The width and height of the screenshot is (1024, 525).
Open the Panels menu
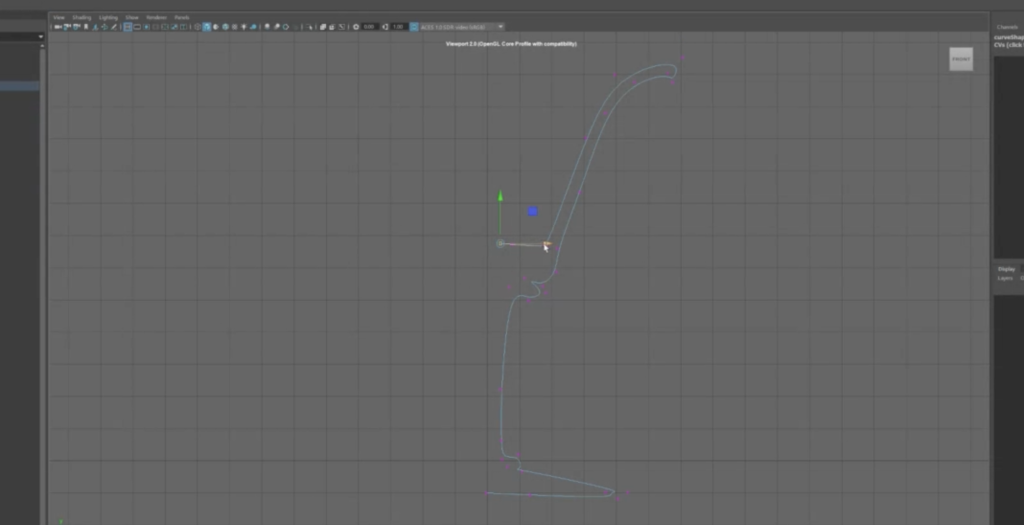click(x=182, y=18)
